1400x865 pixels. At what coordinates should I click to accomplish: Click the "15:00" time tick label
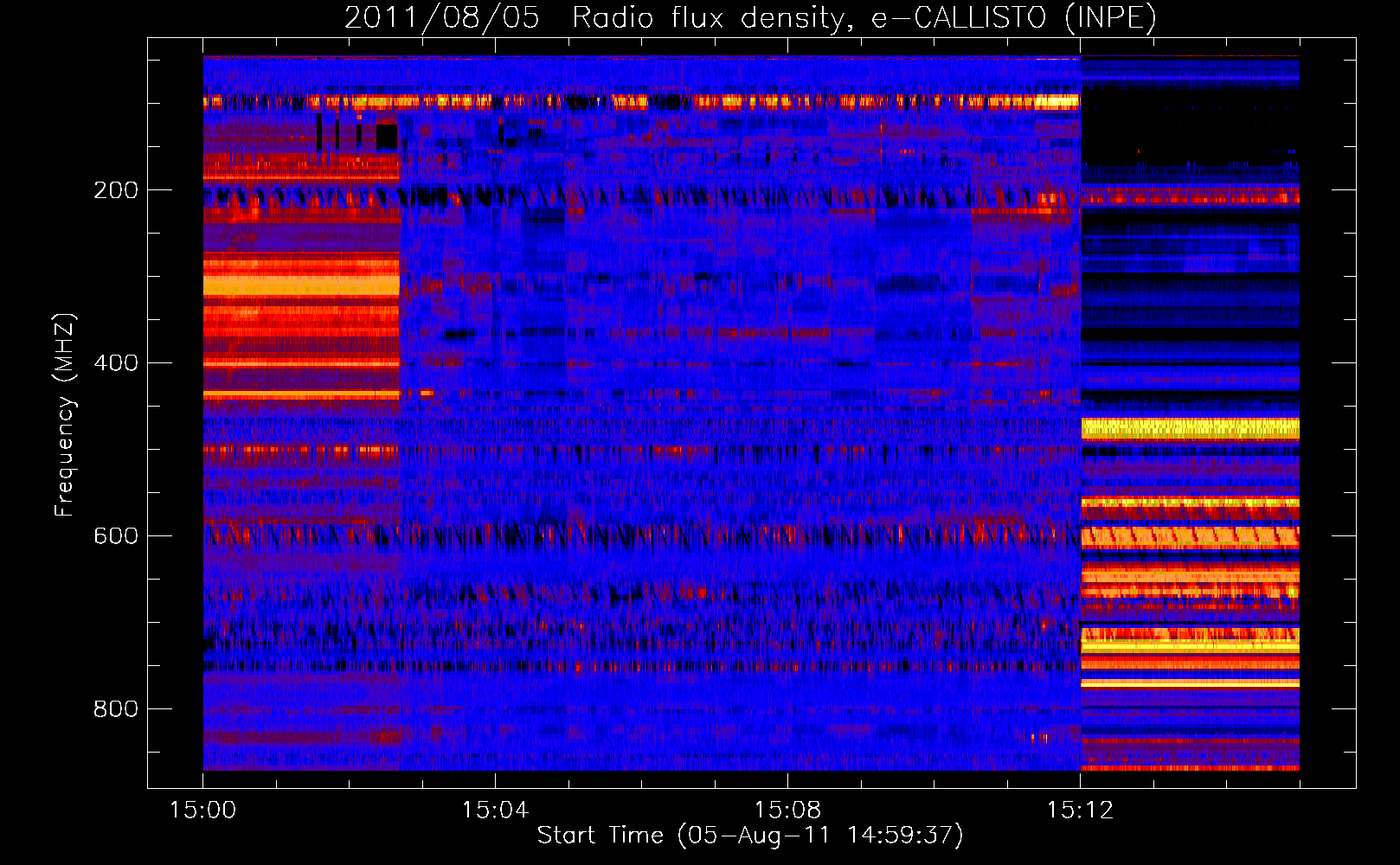pyautogui.click(x=202, y=811)
